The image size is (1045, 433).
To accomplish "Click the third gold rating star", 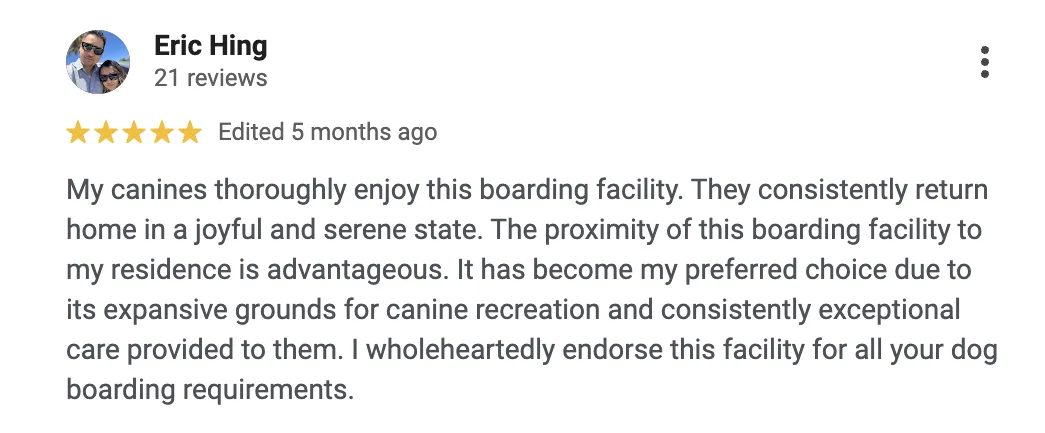I will [133, 133].
